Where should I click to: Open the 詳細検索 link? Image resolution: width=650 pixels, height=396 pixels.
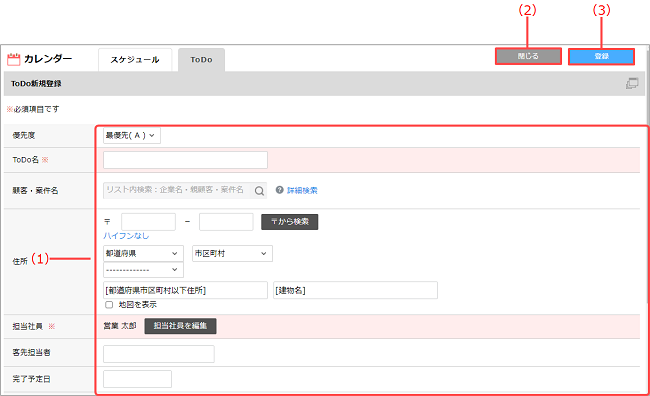302,190
